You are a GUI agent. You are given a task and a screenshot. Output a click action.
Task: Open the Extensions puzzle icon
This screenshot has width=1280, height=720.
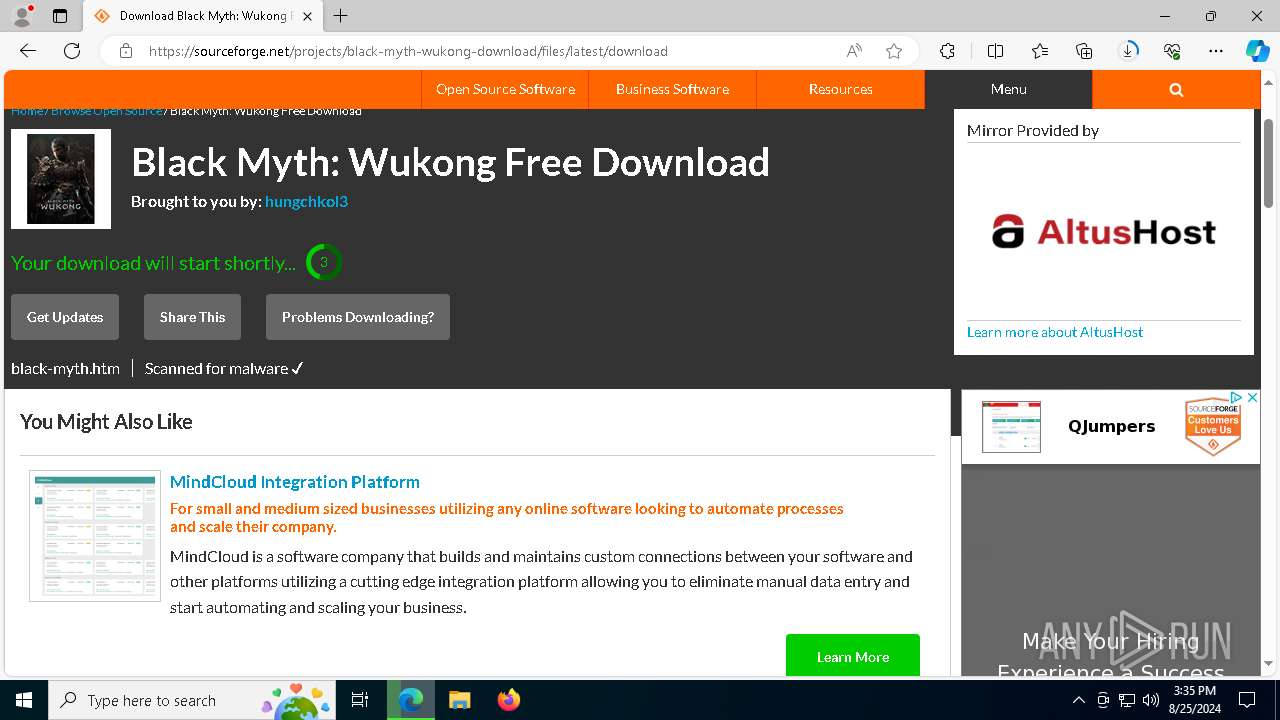coord(947,51)
